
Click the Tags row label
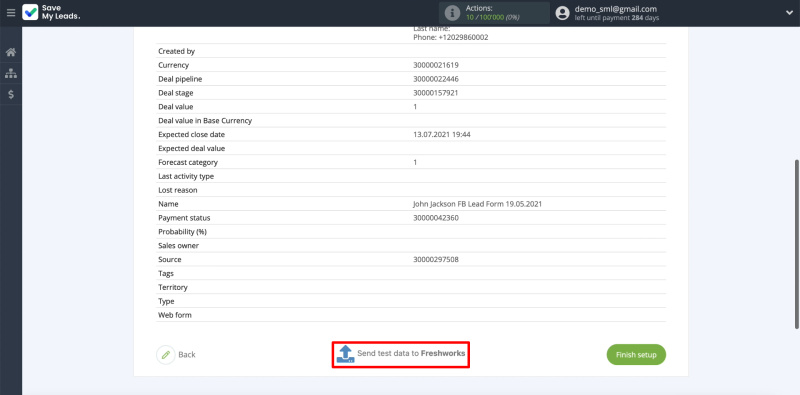(x=166, y=274)
